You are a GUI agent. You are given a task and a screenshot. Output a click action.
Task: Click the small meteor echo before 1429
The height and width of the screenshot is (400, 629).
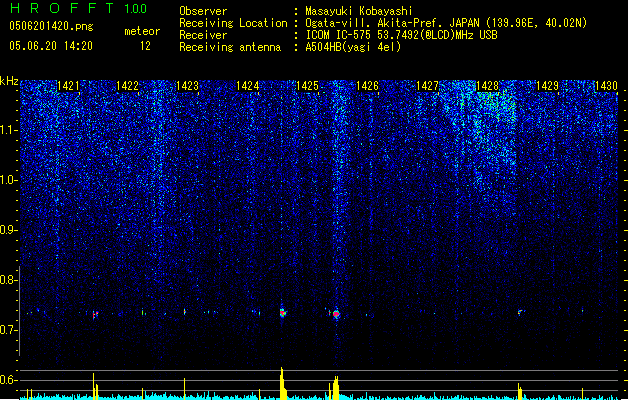[520, 312]
